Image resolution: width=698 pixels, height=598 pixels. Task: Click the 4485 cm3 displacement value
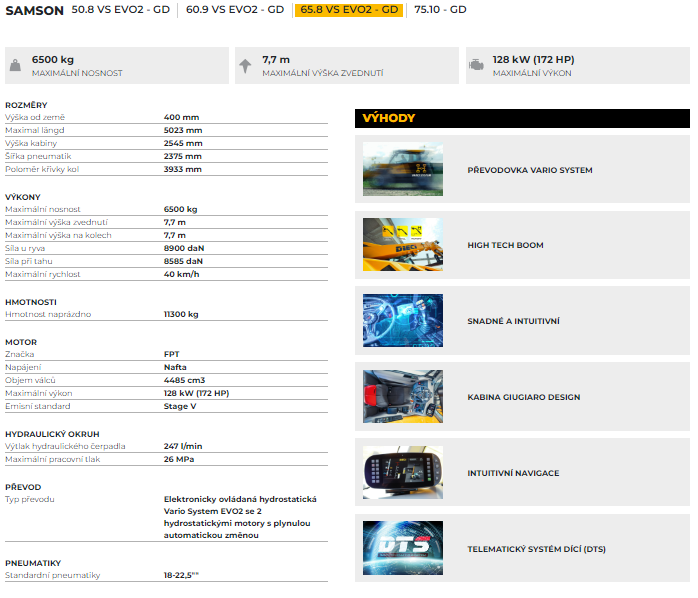click(x=184, y=380)
